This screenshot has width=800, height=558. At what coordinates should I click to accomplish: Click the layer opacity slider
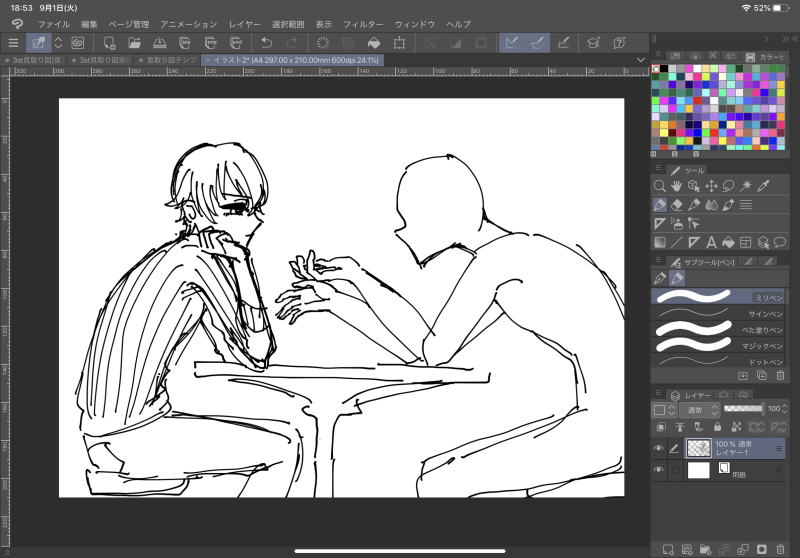(743, 409)
